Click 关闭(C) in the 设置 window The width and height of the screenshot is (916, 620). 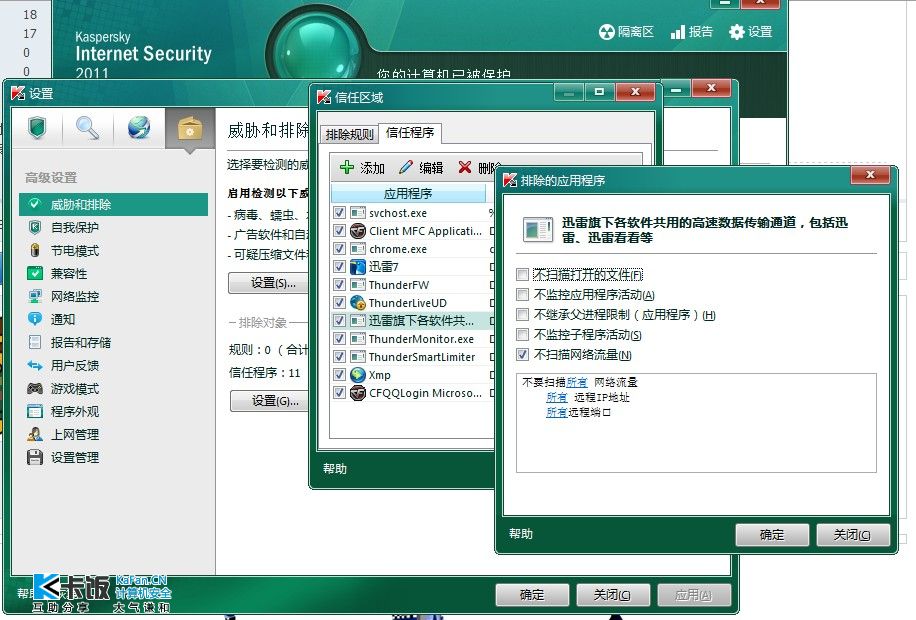612,595
